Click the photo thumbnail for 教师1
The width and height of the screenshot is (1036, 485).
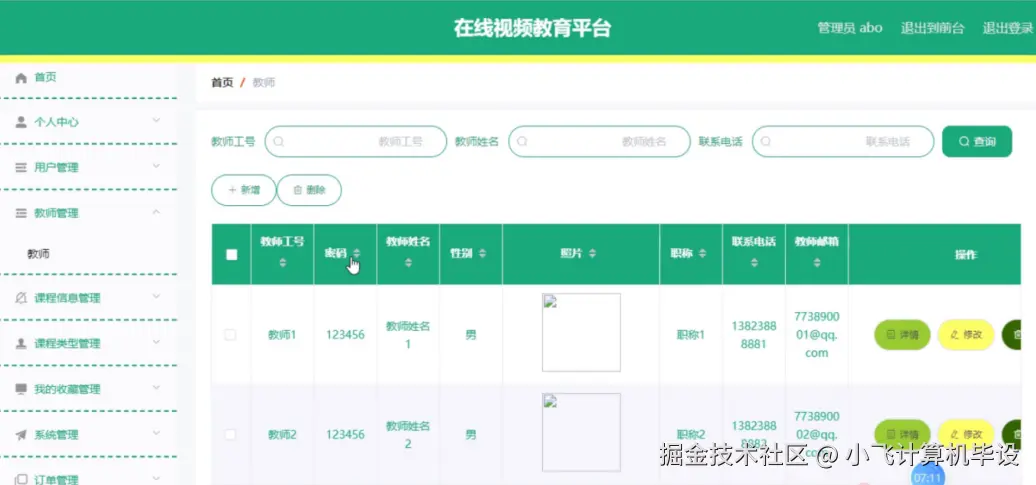coord(581,332)
